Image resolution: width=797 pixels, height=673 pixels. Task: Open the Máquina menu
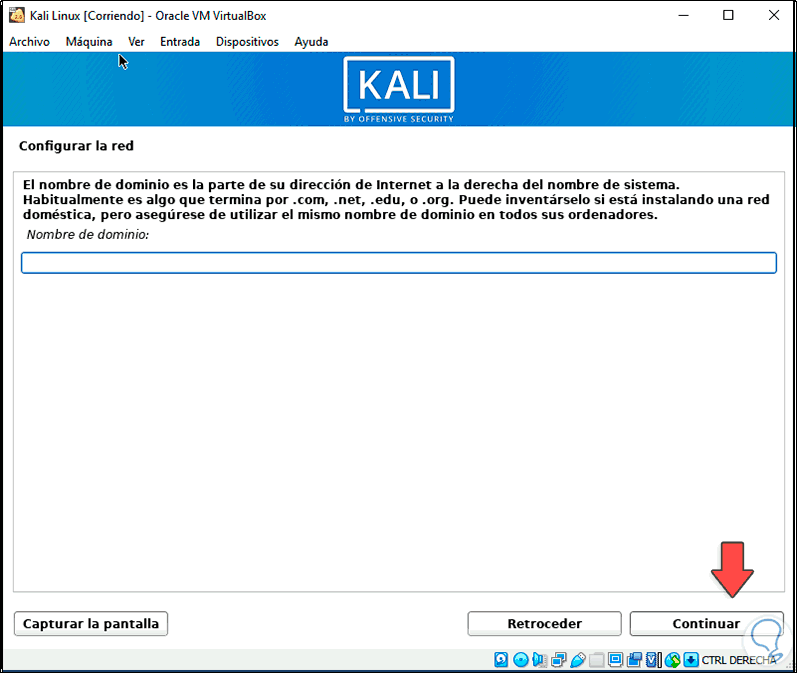[x=89, y=42]
